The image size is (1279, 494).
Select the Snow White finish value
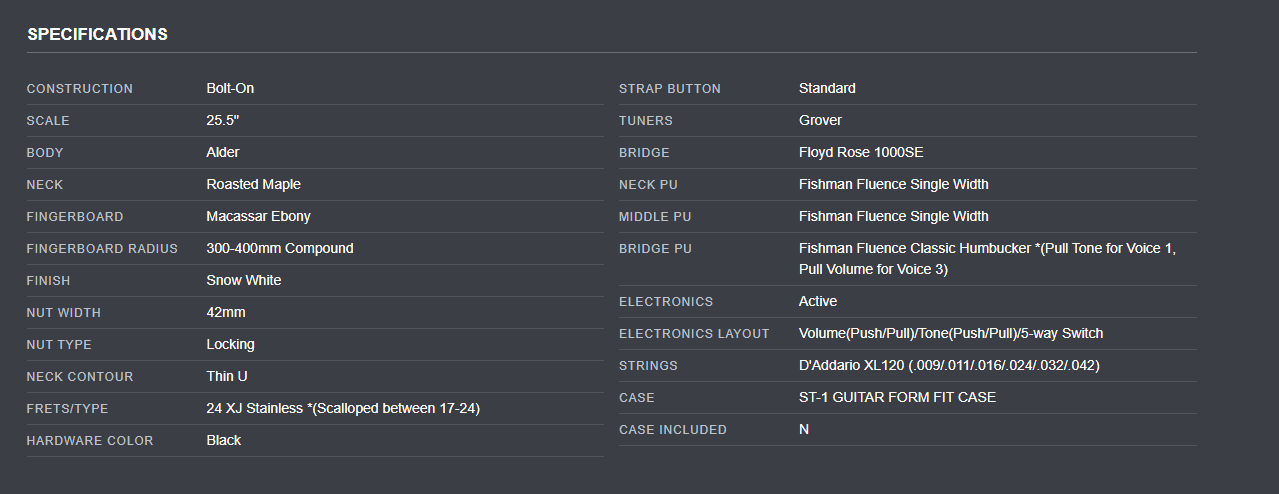coord(244,280)
